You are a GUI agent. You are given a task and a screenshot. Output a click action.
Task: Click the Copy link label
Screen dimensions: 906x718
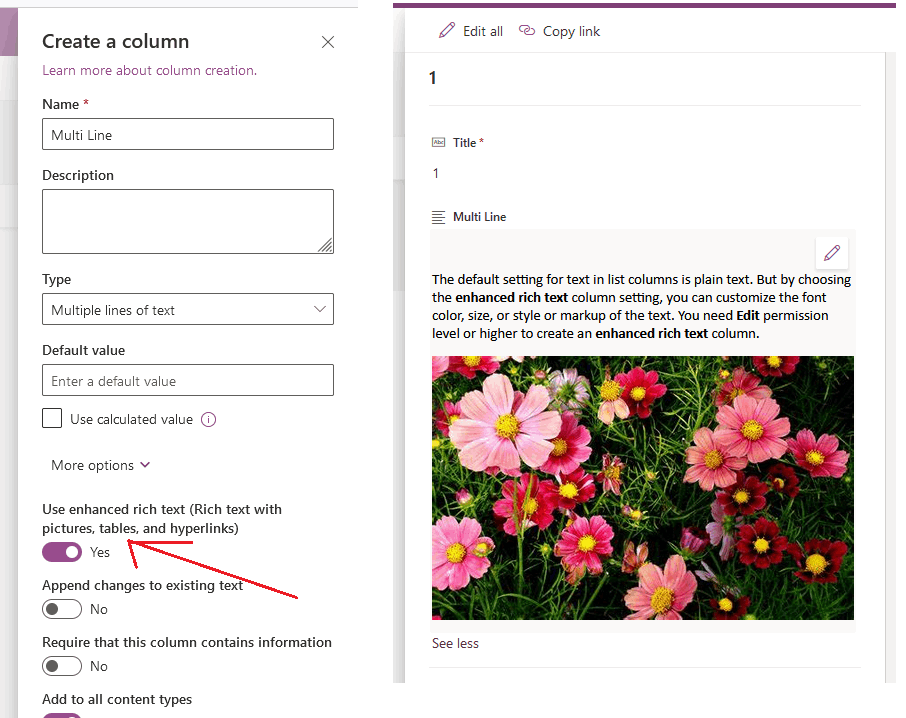(x=571, y=31)
